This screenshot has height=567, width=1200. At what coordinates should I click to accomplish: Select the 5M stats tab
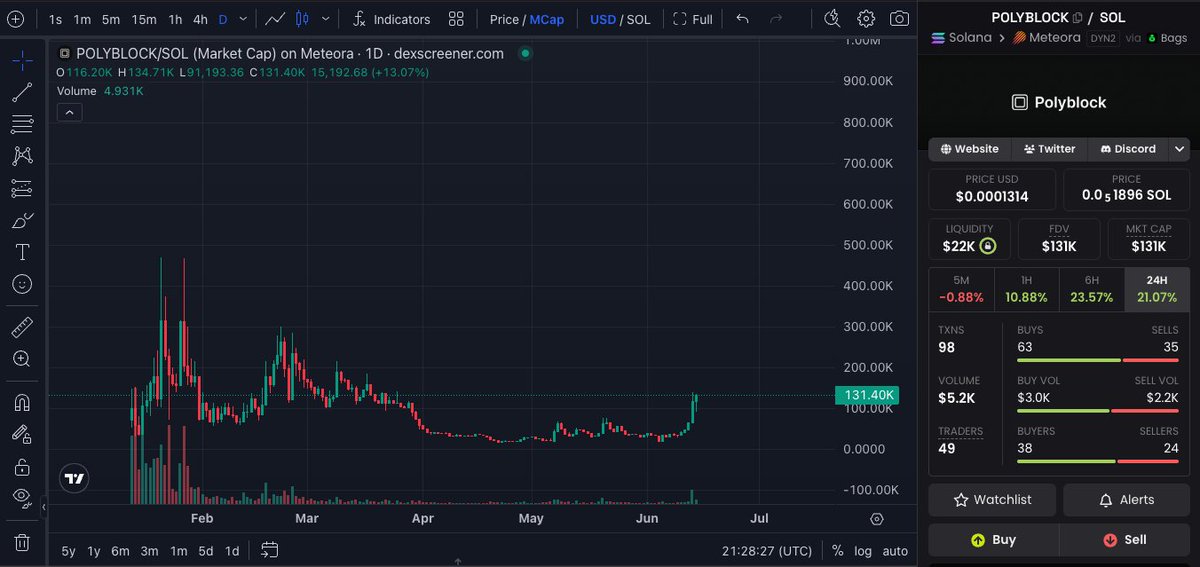pos(961,289)
